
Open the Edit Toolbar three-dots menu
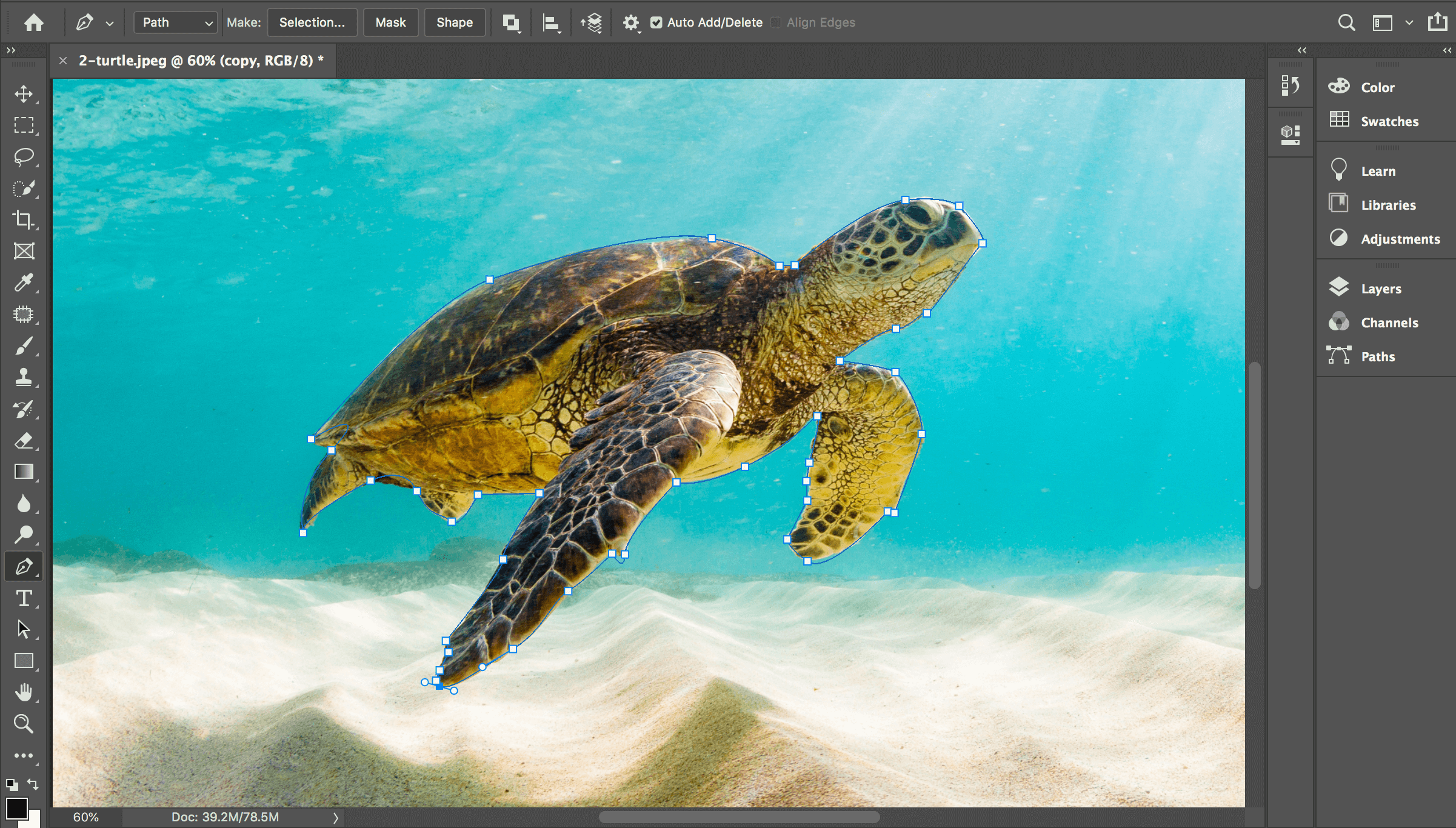click(x=24, y=755)
